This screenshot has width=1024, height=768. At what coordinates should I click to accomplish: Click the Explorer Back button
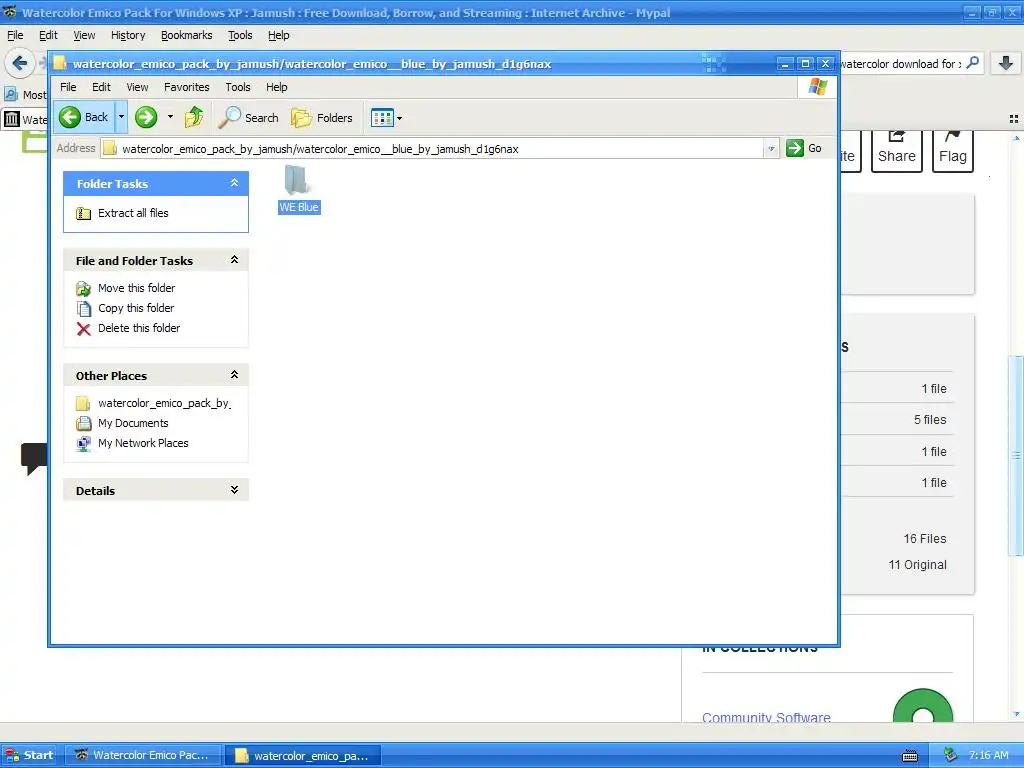click(84, 118)
